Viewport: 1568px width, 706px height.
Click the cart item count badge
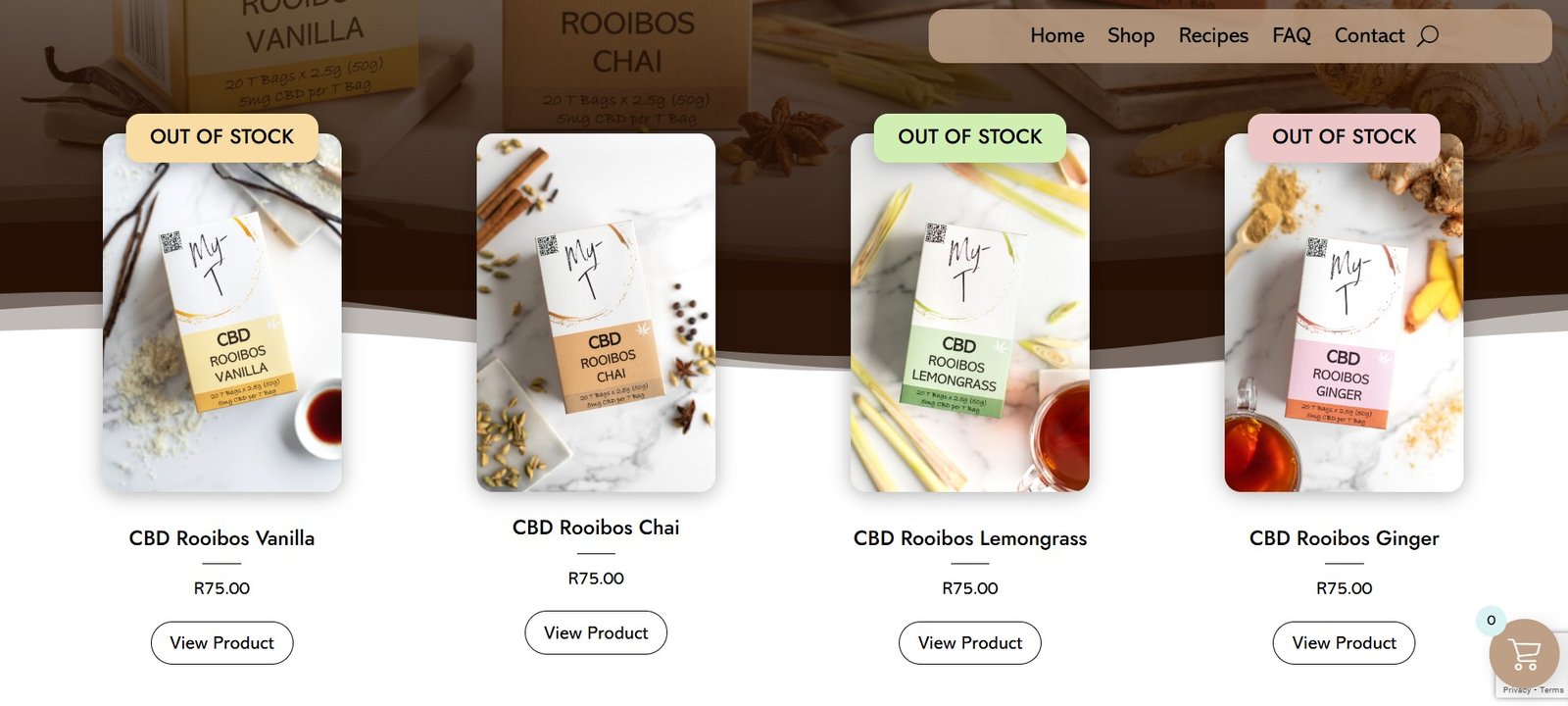click(1491, 620)
